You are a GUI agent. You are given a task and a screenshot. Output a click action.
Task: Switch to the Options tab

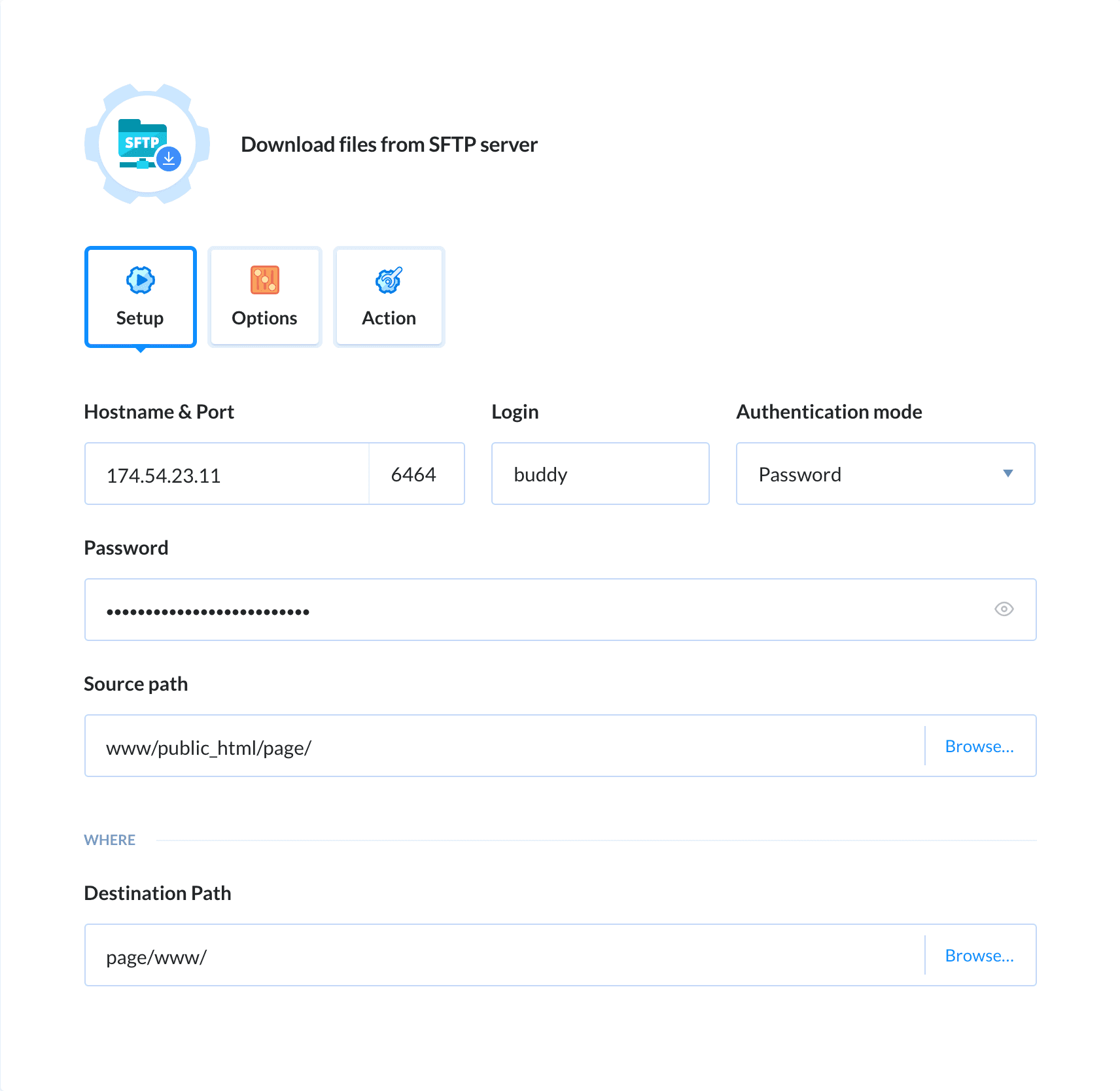(264, 298)
